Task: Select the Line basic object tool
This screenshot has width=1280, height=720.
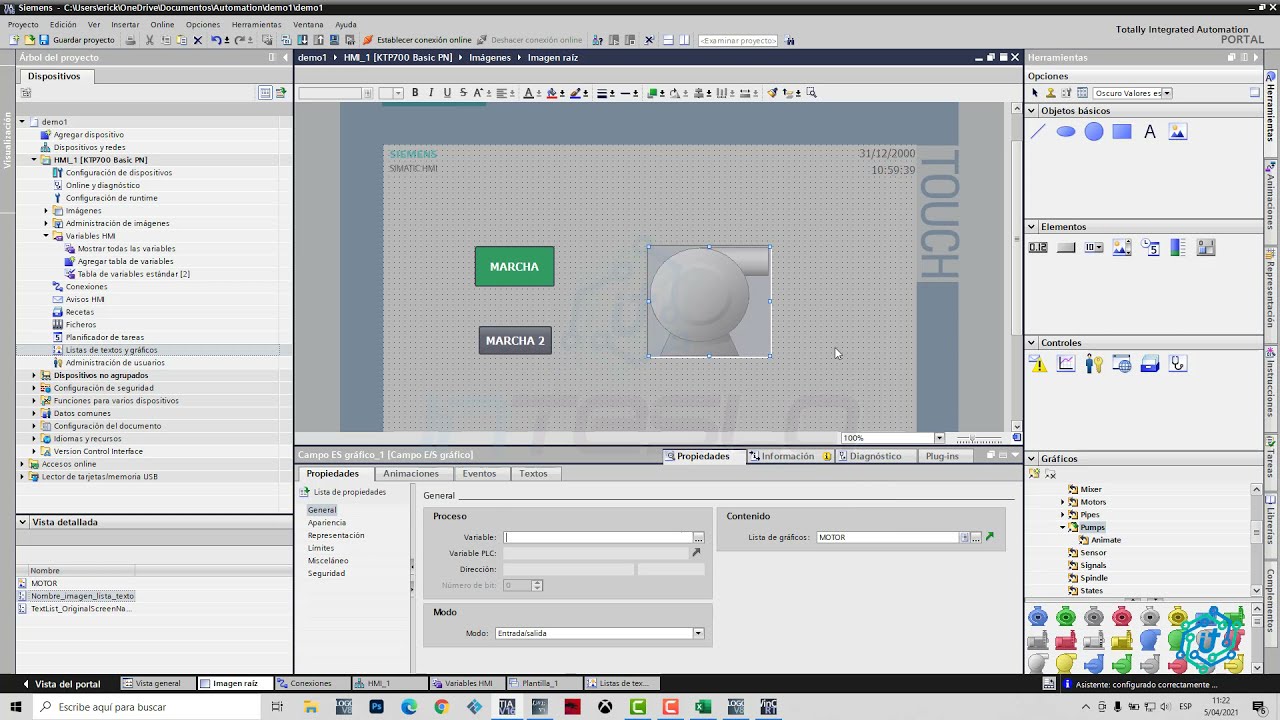Action: point(1038,132)
